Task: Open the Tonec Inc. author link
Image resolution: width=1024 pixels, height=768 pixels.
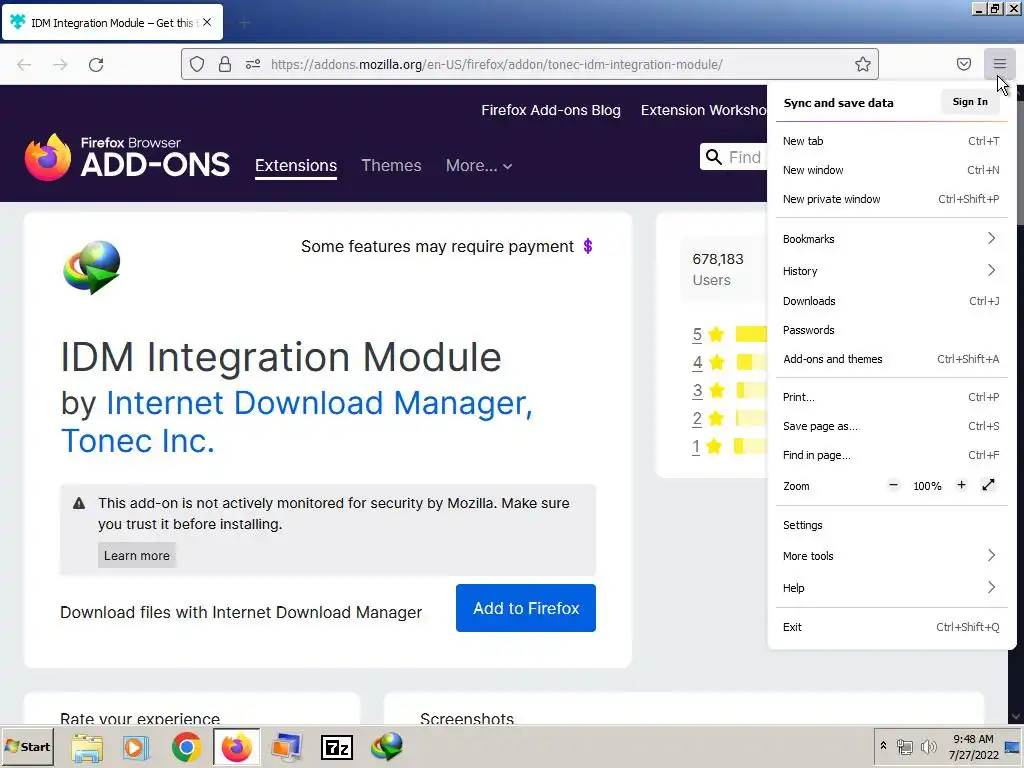Action: pos(138,441)
